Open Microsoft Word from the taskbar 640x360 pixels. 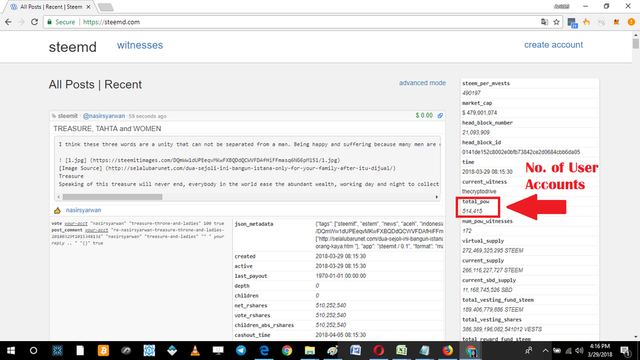tap(356, 351)
